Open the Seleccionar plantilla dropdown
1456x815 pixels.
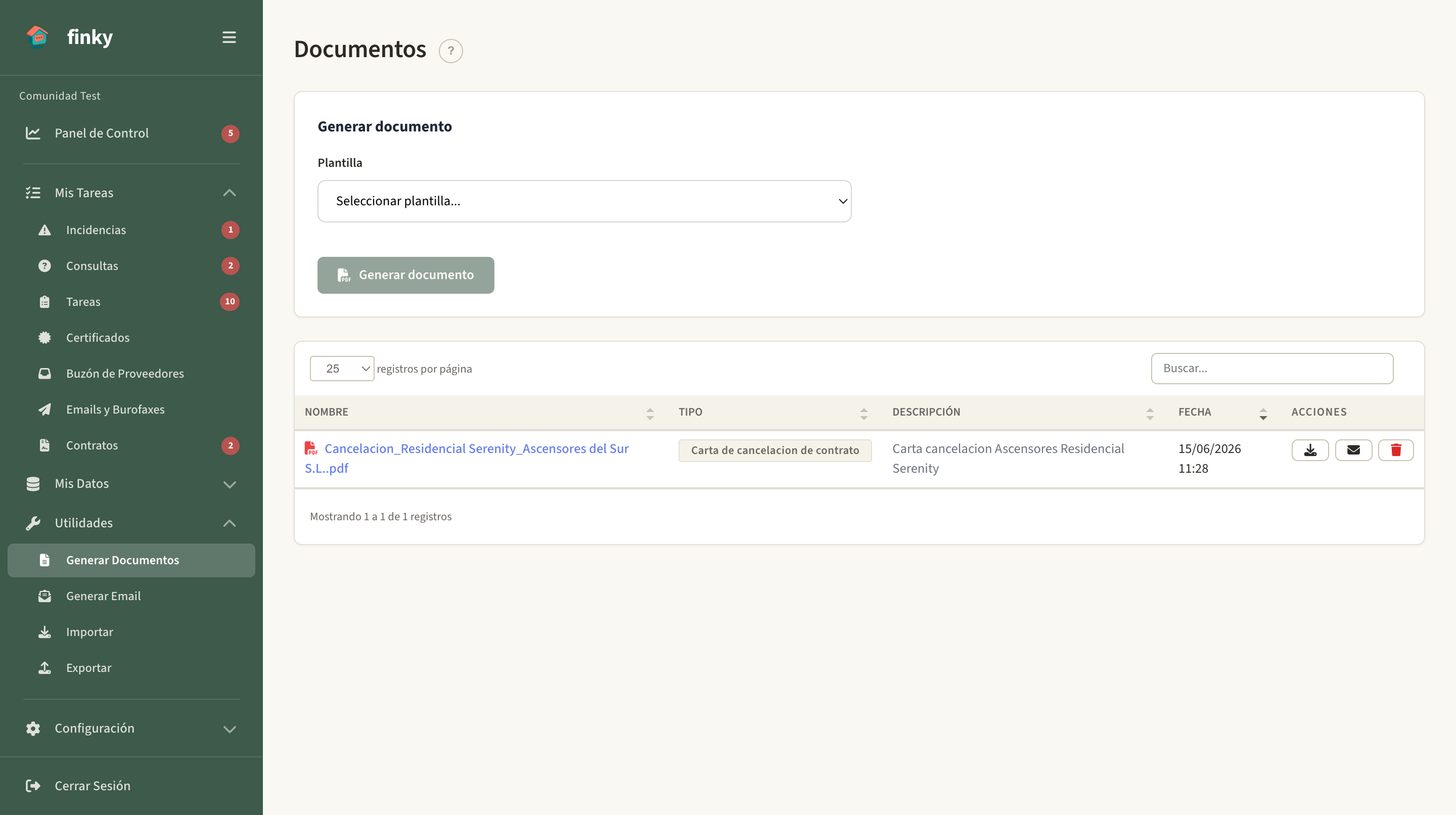pos(584,201)
